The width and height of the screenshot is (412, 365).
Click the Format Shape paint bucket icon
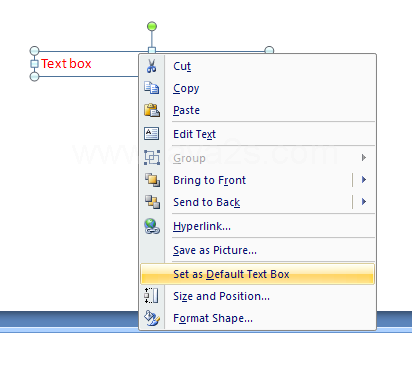152,318
